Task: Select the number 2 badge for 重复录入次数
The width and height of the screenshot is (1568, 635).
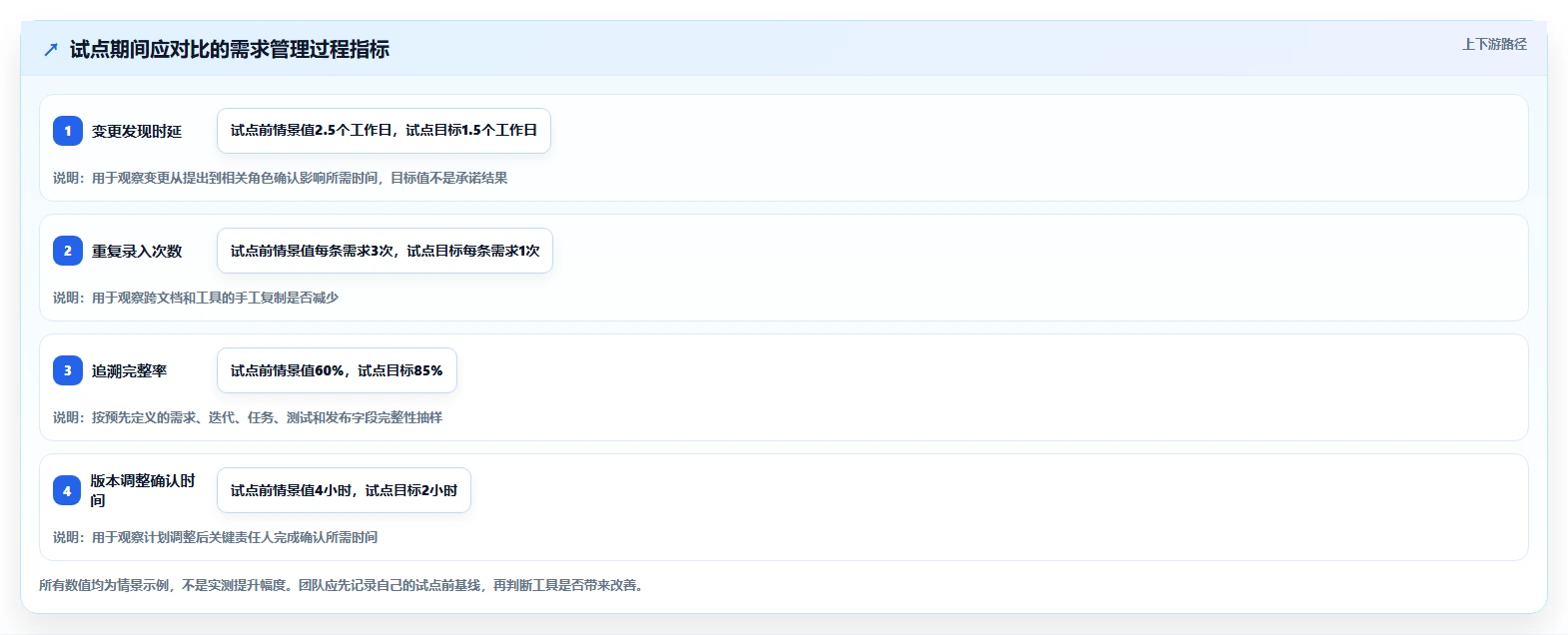Action: (x=68, y=251)
